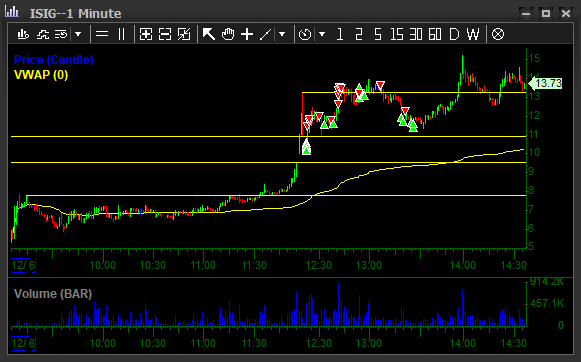Viewport: 581px width, 362px height.
Task: Click the 13.73 current price tag
Action: tap(545, 83)
